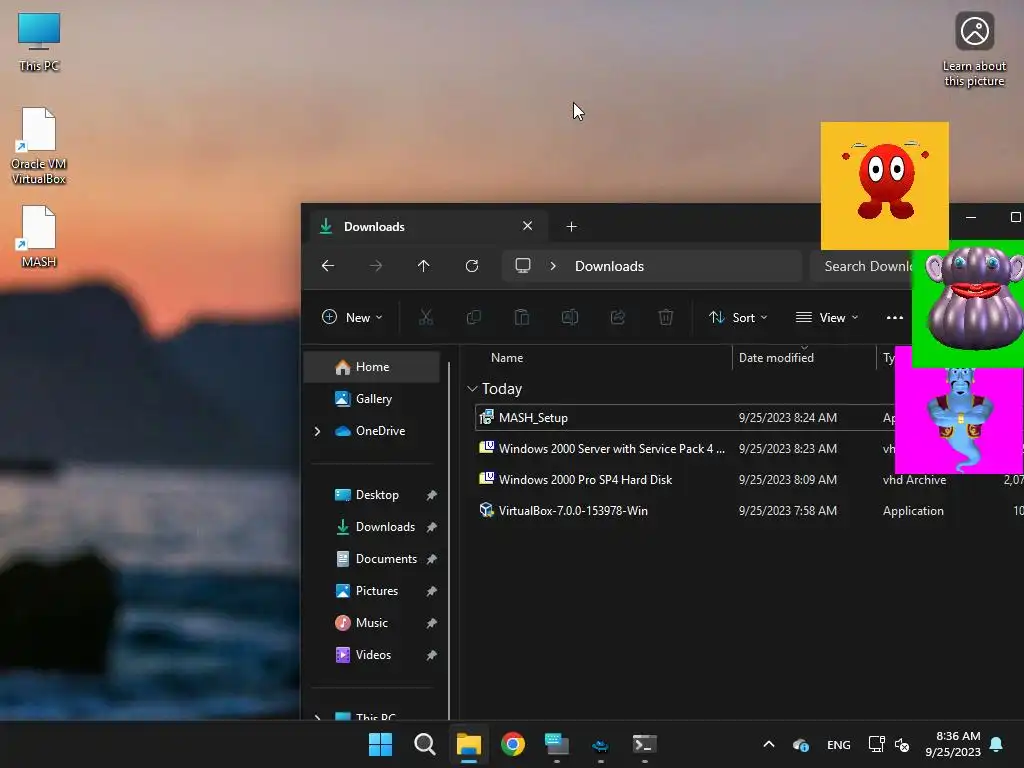Image resolution: width=1024 pixels, height=768 pixels.
Task: Open the Terminal taskbar icon
Action: pyautogui.click(x=645, y=744)
